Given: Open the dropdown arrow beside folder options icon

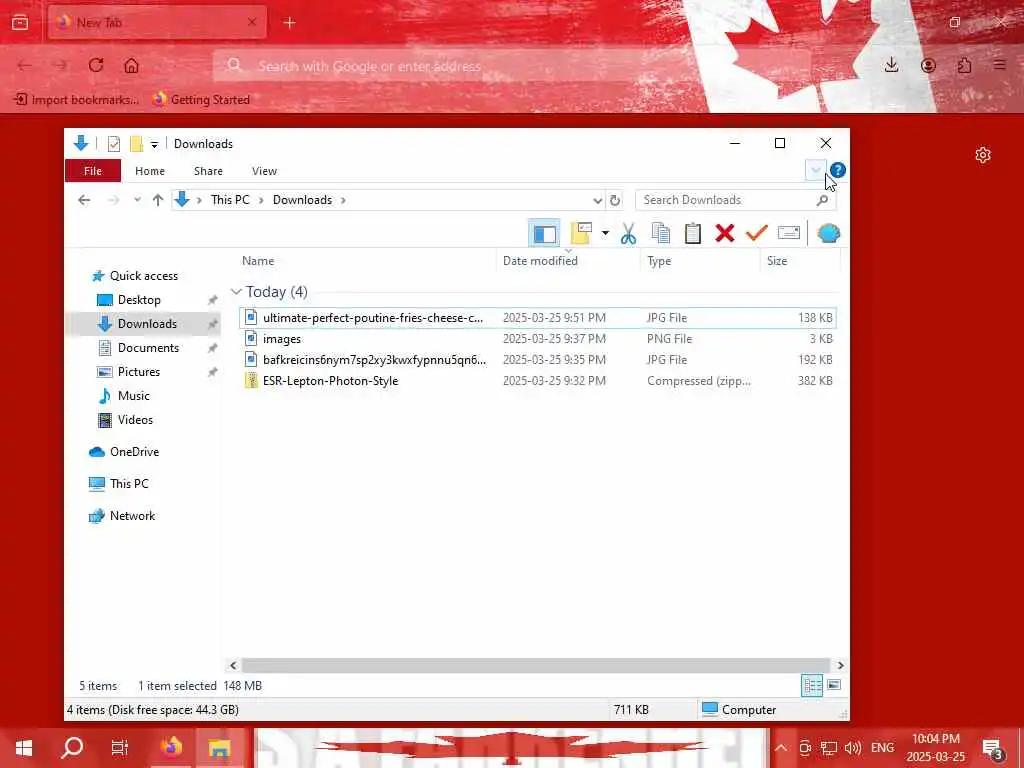Looking at the screenshot, I should click(605, 233).
